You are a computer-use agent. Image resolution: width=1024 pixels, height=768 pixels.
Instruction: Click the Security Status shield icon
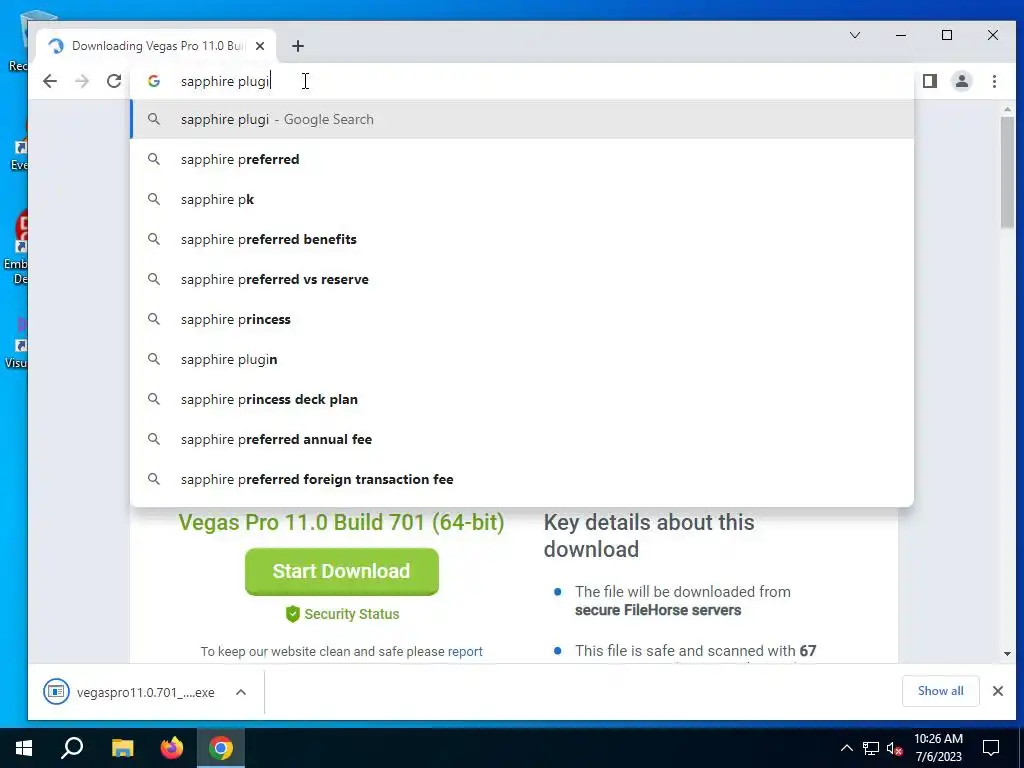click(x=293, y=614)
